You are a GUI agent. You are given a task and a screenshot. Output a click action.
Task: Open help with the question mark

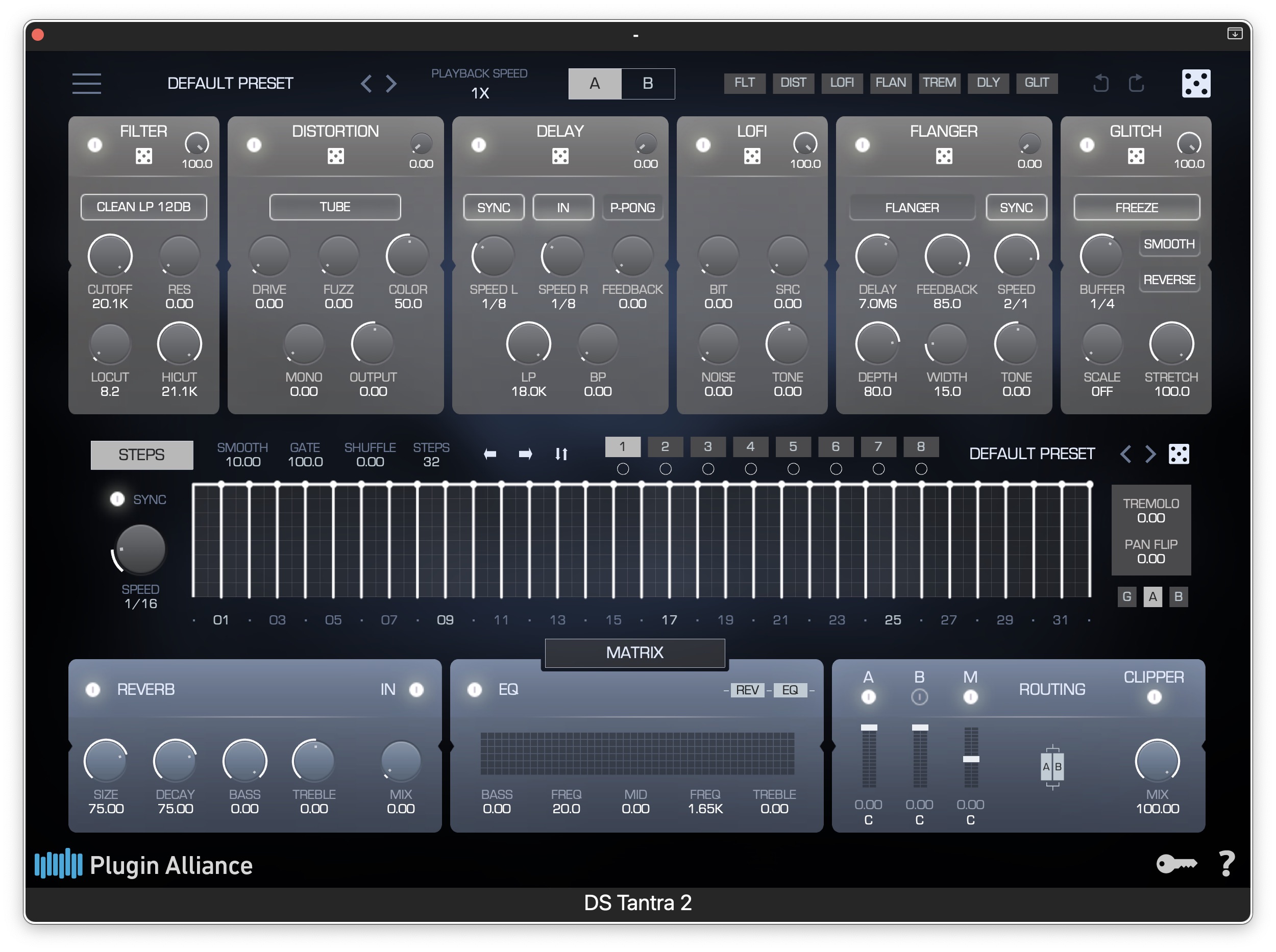pyautogui.click(x=1226, y=863)
